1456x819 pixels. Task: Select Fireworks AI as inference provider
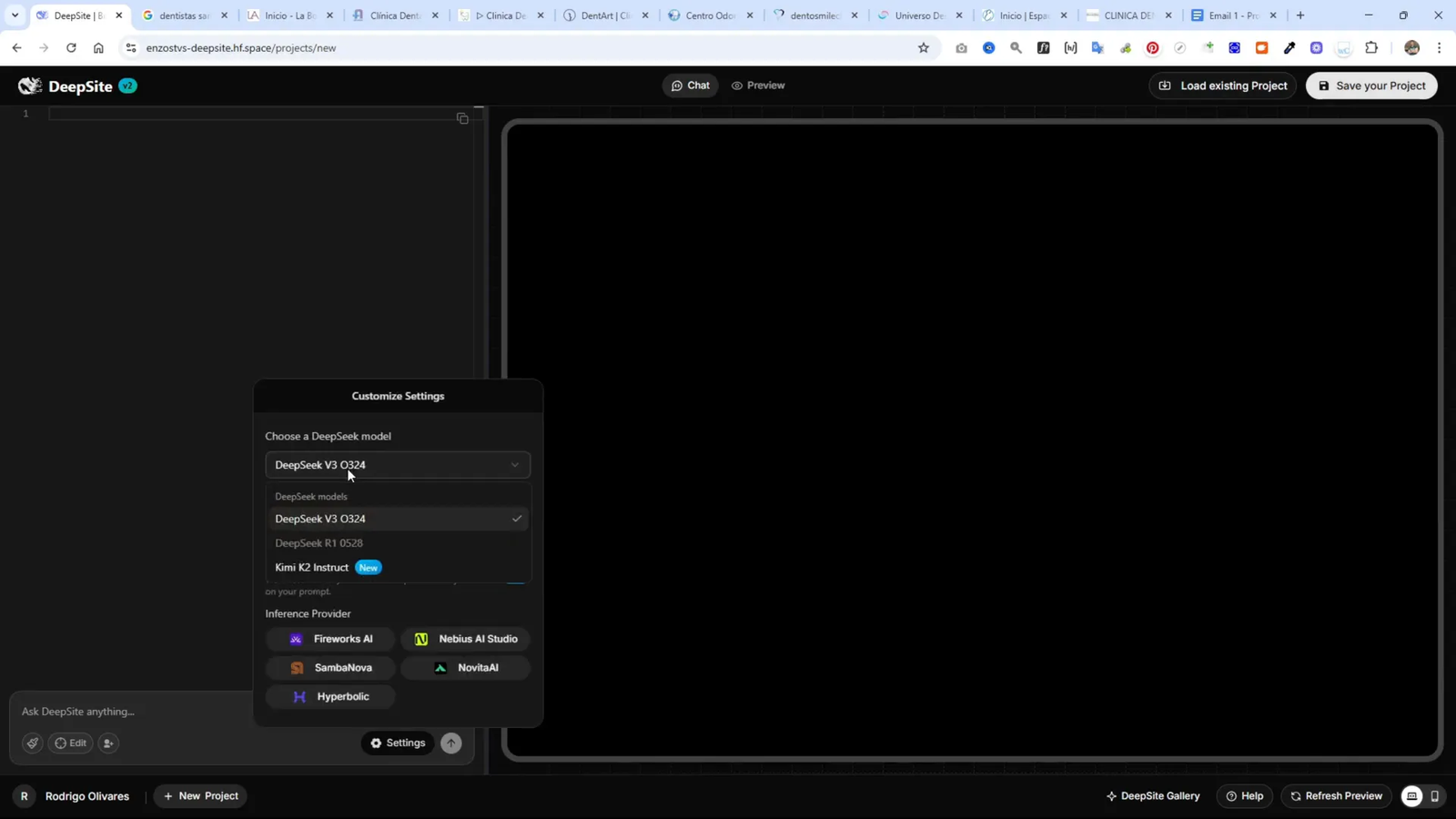tap(330, 639)
